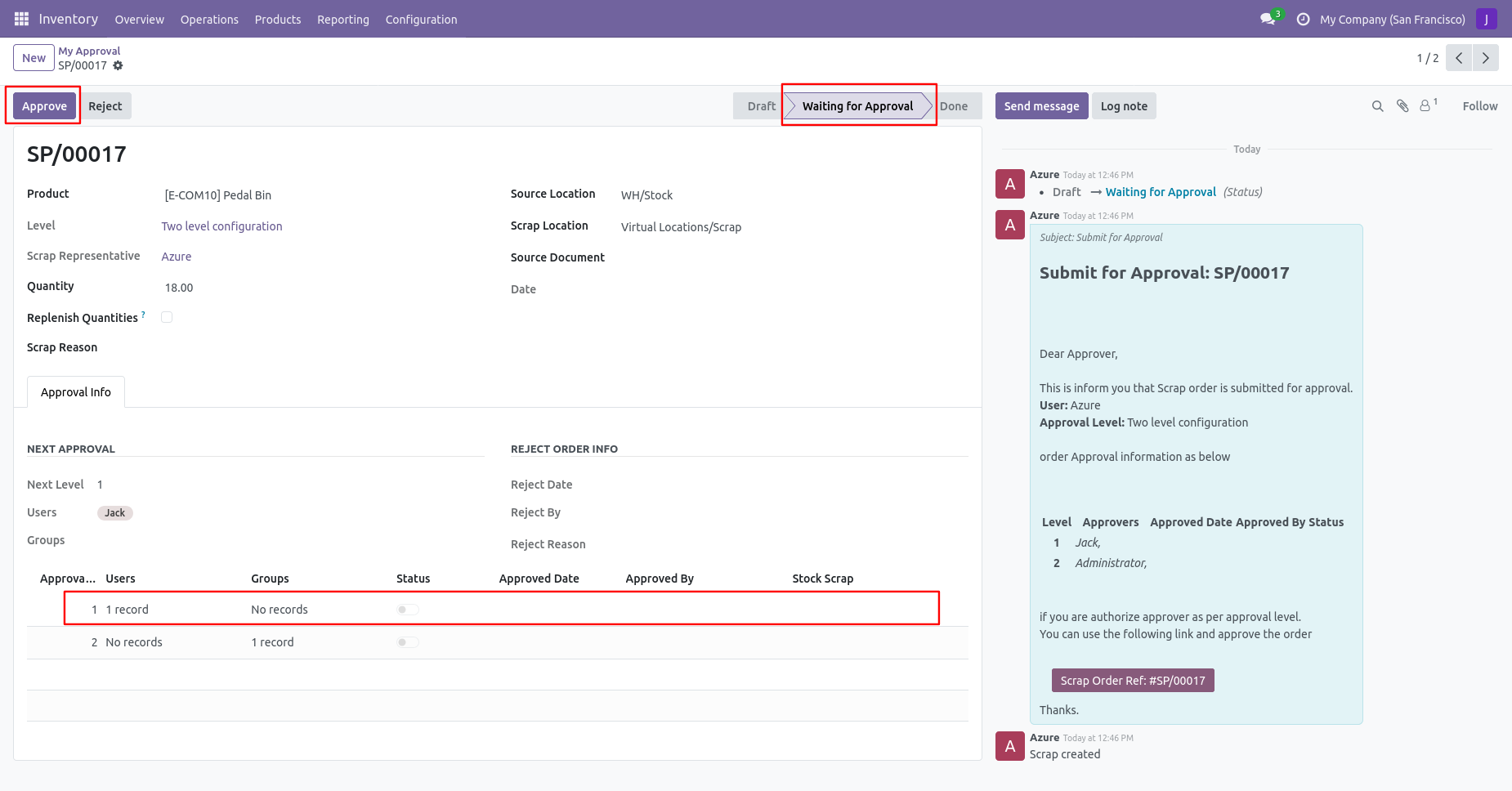The width and height of the screenshot is (1512, 791).
Task: Go to next record arrow
Action: [x=1485, y=58]
